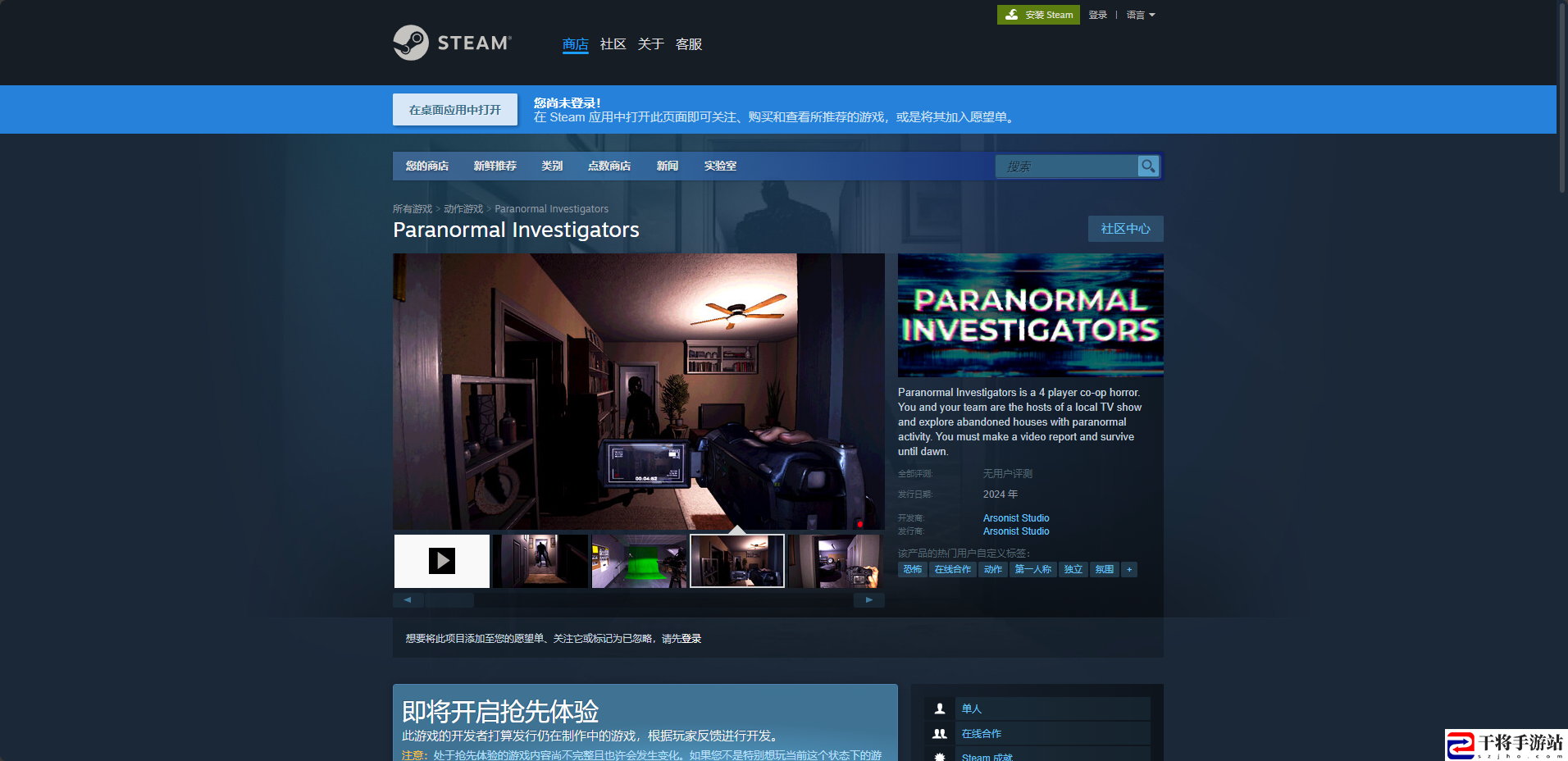Click the Steam achievements icon
Image resolution: width=1568 pixels, height=761 pixels.
[x=940, y=756]
